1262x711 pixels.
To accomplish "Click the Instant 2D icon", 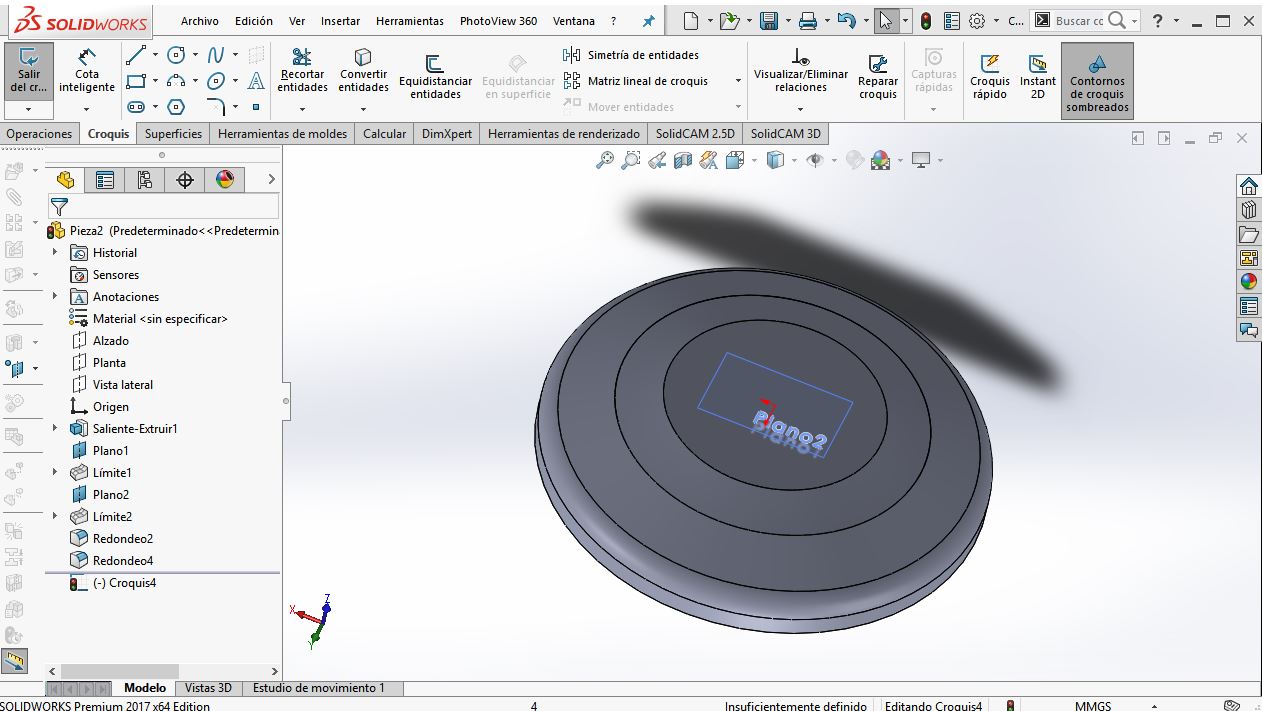I will pyautogui.click(x=1037, y=77).
